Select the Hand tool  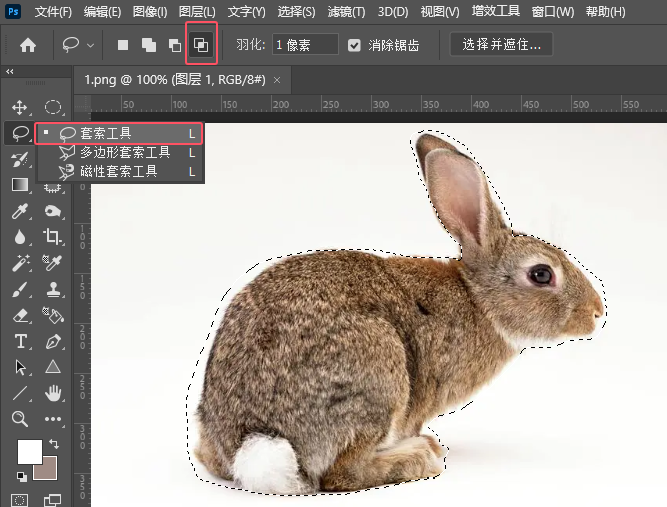click(53, 393)
